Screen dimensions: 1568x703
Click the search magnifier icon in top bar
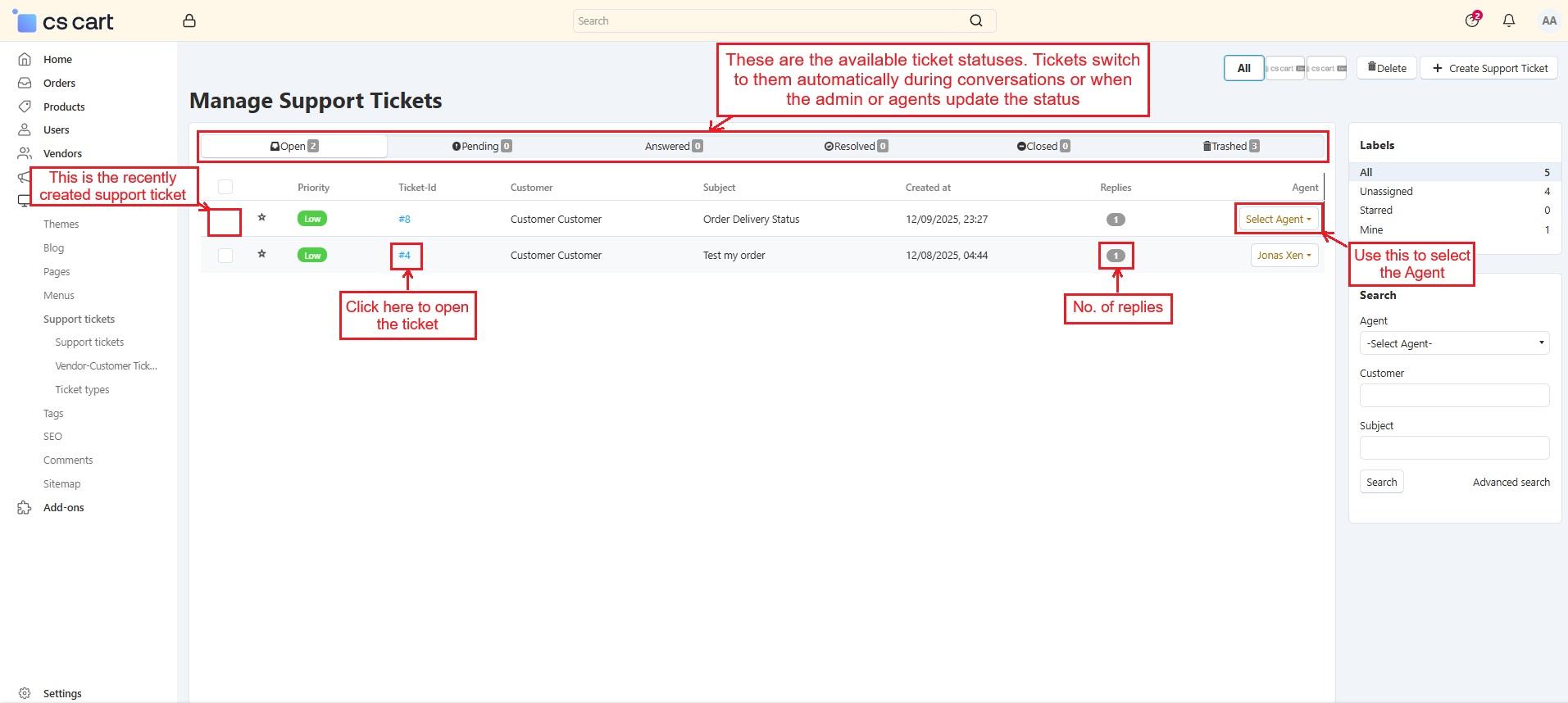pos(975,21)
